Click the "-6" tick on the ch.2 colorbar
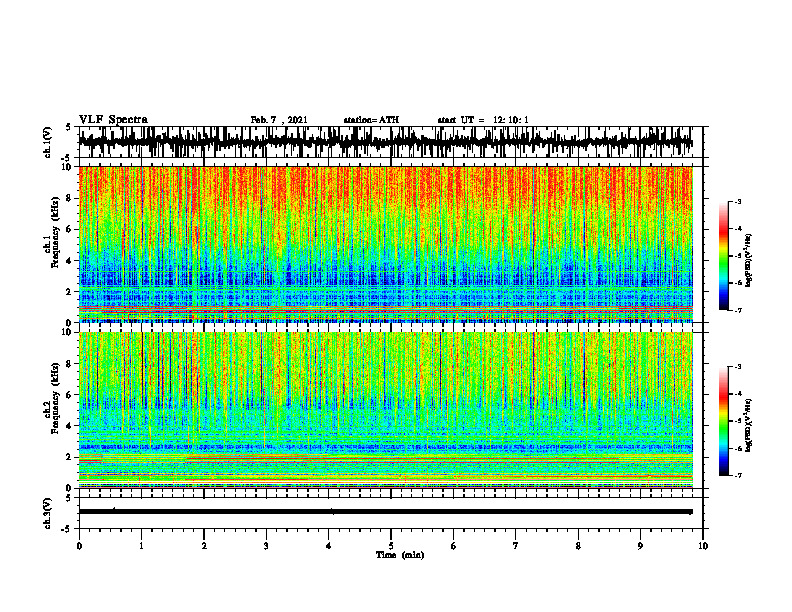The height and width of the screenshot is (612, 792). pyautogui.click(x=738, y=448)
